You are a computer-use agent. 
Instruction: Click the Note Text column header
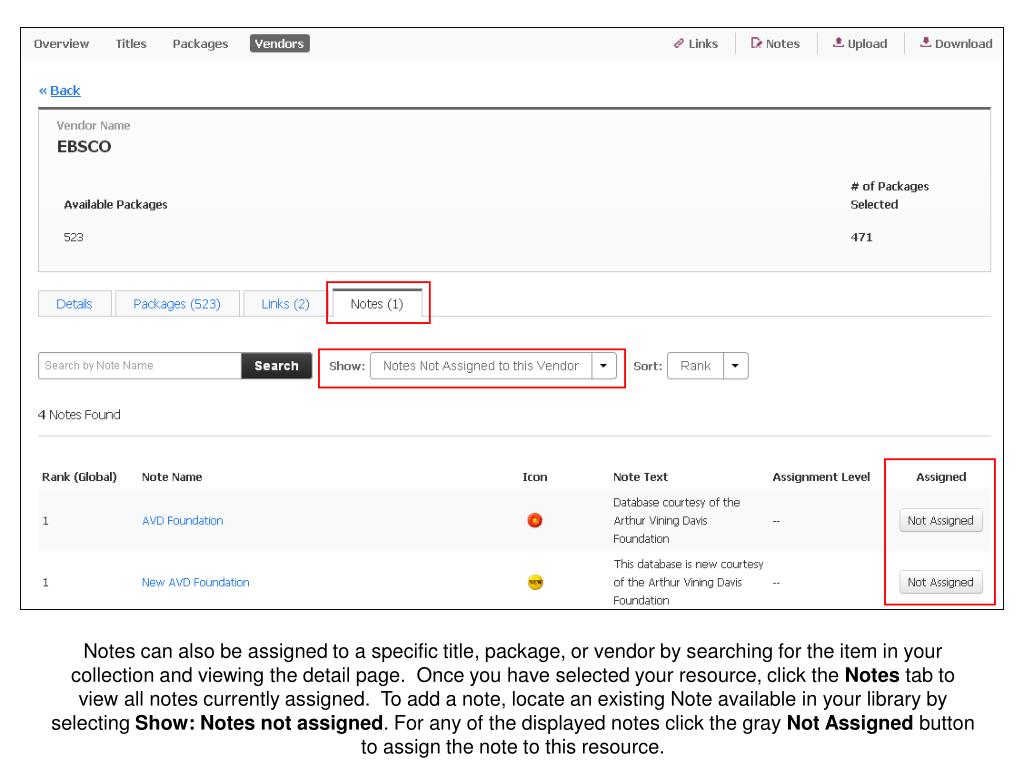pyautogui.click(x=641, y=477)
